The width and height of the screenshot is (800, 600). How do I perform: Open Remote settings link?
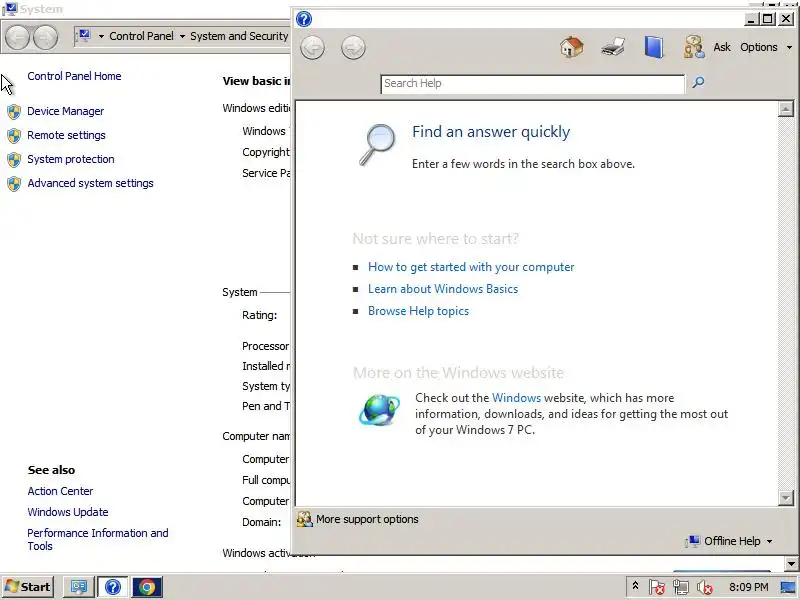[x=66, y=135]
